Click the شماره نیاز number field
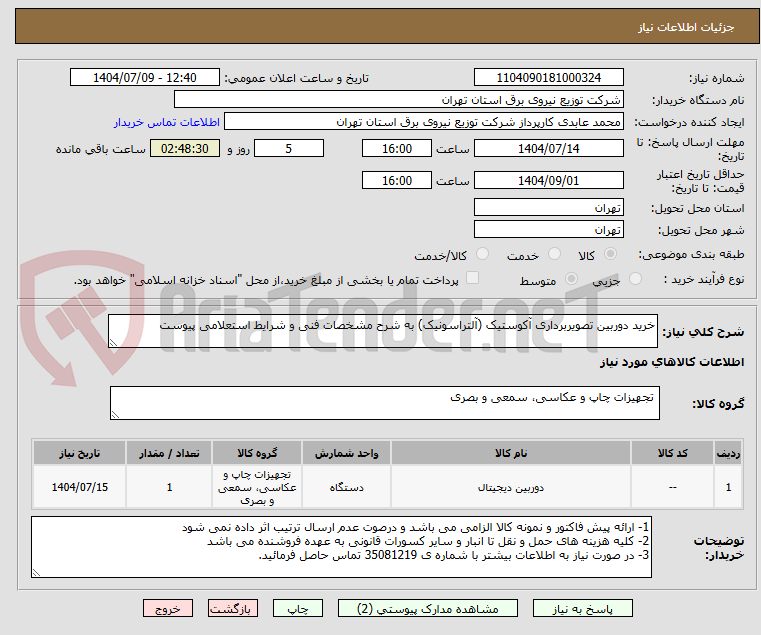761x635 pixels. point(549,78)
